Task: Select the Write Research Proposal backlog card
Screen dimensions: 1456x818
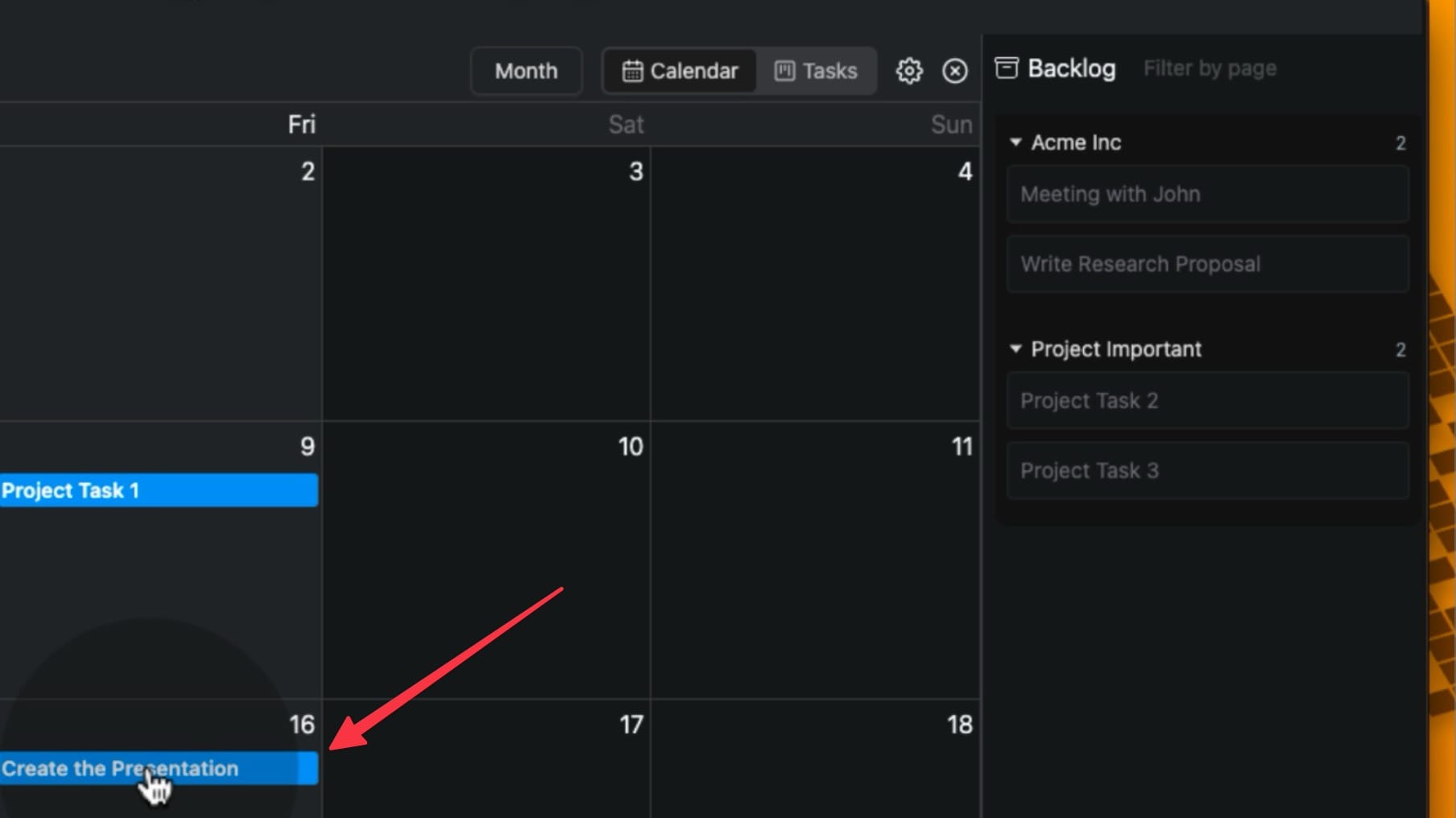Action: click(1206, 264)
